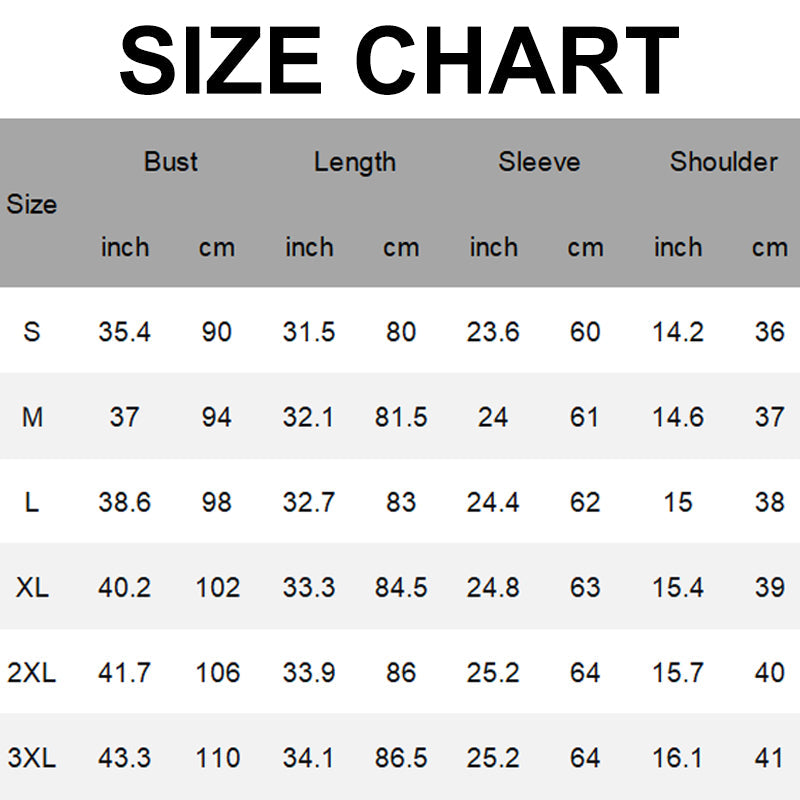Click the 86.5 length cm value
The height and width of the screenshot is (800, 800).
pyautogui.click(x=401, y=759)
